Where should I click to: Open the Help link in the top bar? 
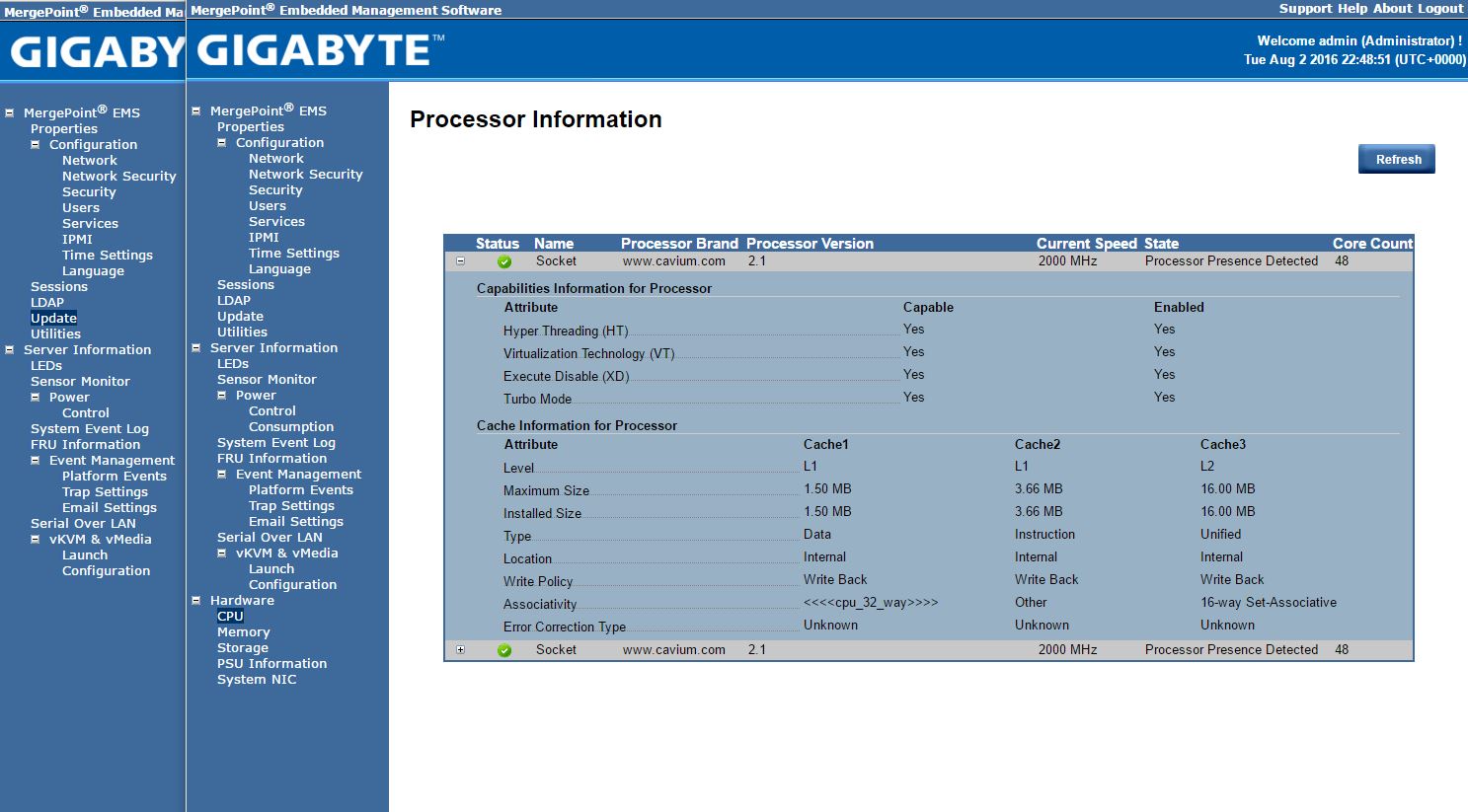[x=1352, y=9]
